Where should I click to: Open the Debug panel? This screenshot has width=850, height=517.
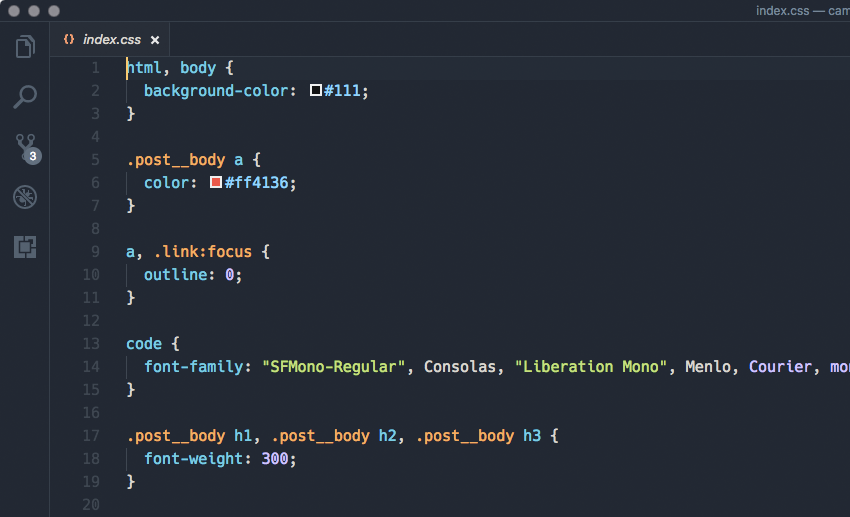point(25,197)
